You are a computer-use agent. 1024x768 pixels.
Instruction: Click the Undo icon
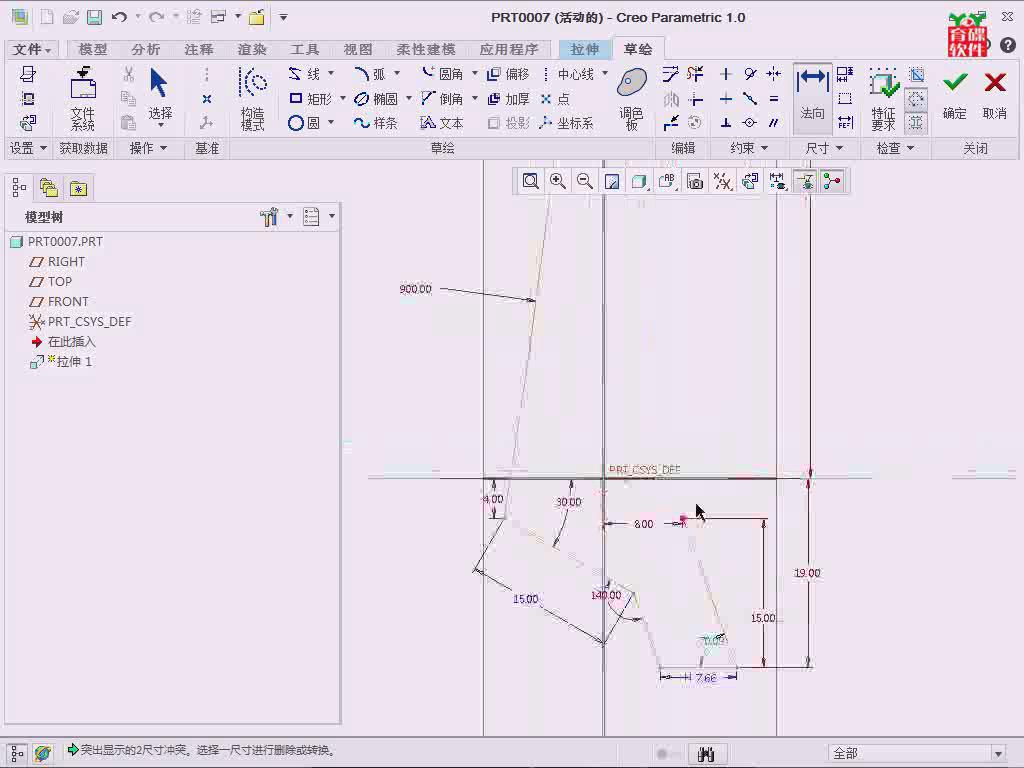tap(119, 17)
